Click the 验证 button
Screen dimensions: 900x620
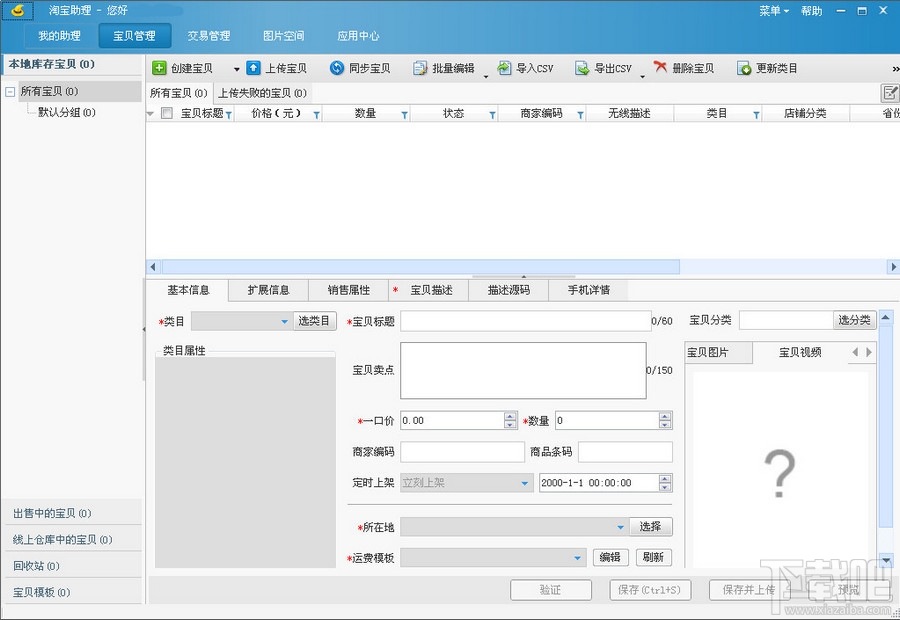pos(550,590)
